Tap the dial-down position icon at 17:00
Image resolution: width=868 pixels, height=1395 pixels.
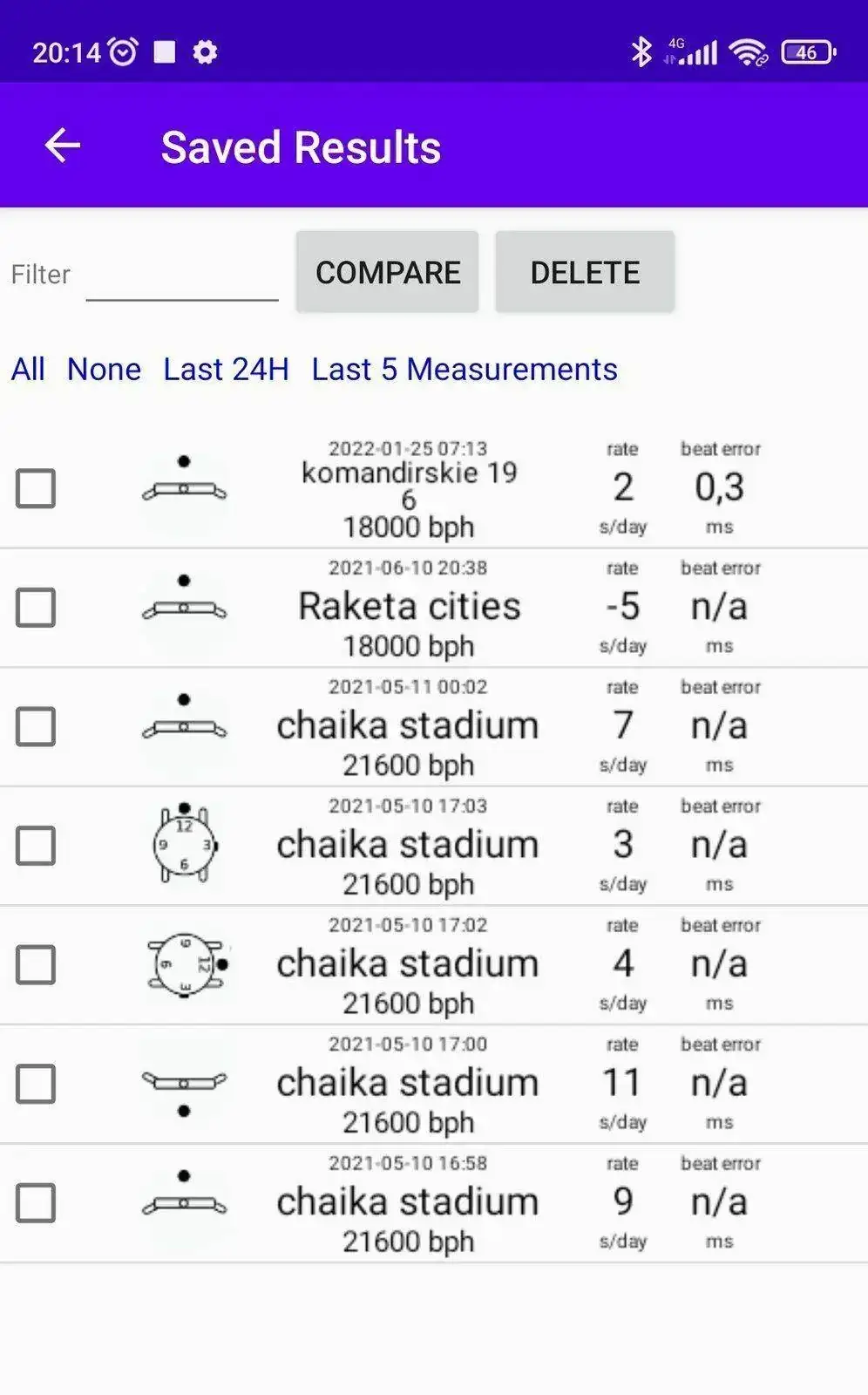pyautogui.click(x=184, y=1093)
